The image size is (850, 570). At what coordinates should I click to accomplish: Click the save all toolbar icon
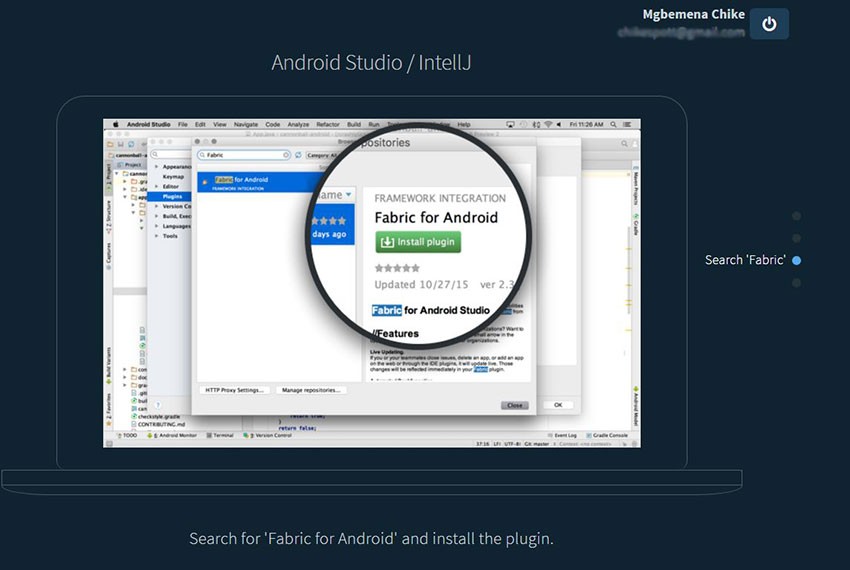pyautogui.click(x=121, y=144)
